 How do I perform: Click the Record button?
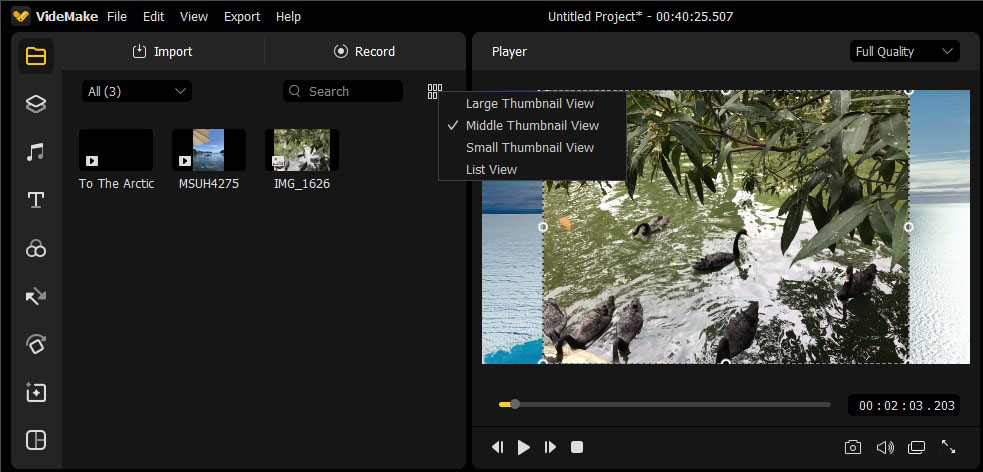[x=365, y=51]
